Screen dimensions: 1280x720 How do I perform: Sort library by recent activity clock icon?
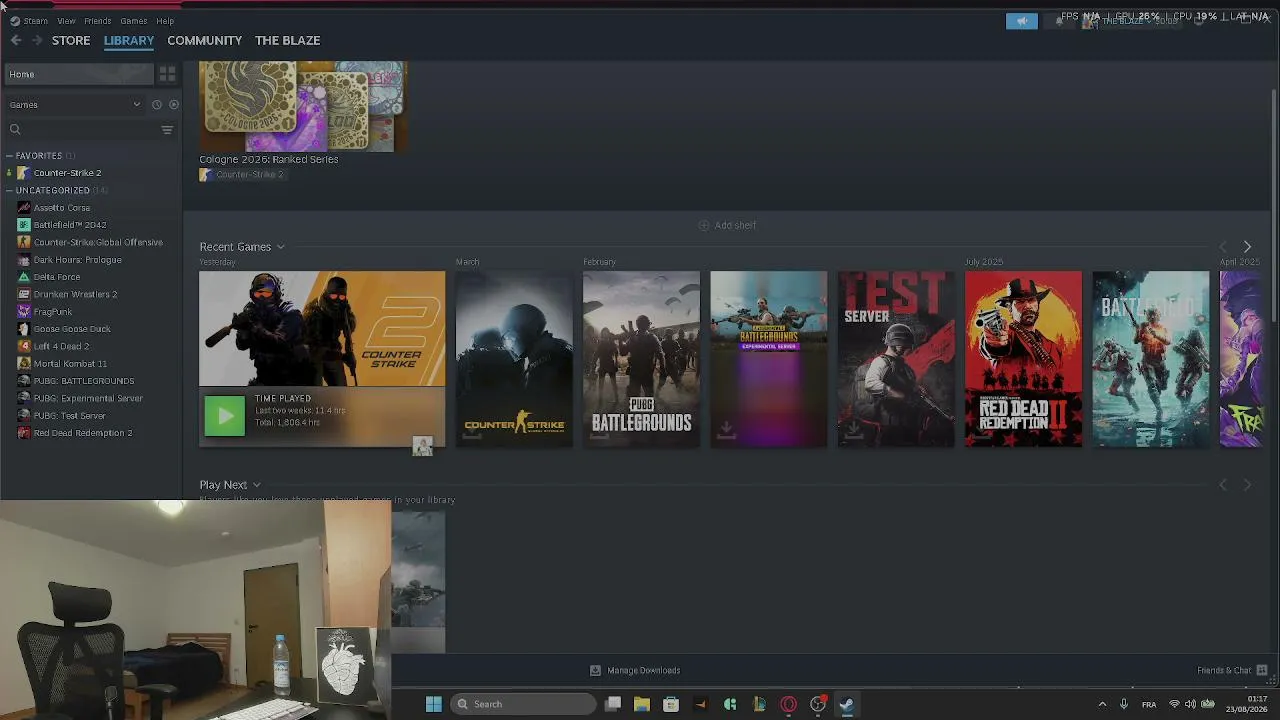[157, 105]
